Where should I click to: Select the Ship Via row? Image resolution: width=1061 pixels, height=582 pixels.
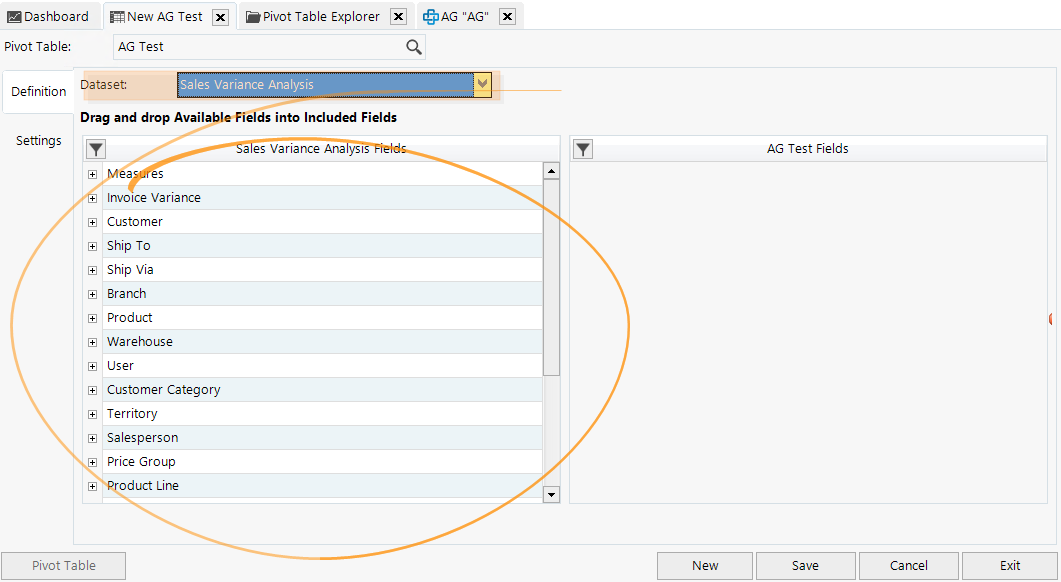(322, 270)
